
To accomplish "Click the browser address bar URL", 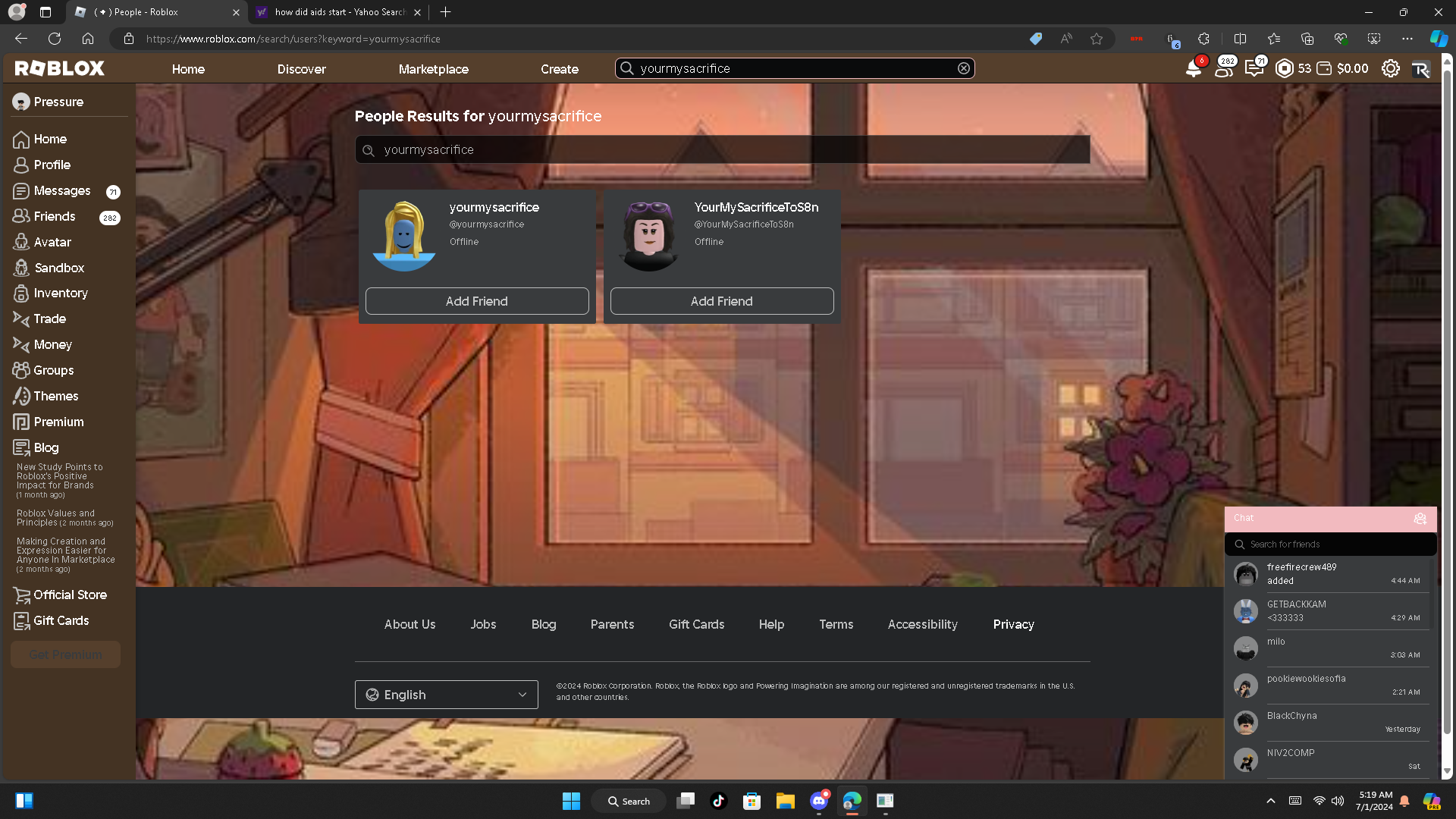I will pos(293,39).
